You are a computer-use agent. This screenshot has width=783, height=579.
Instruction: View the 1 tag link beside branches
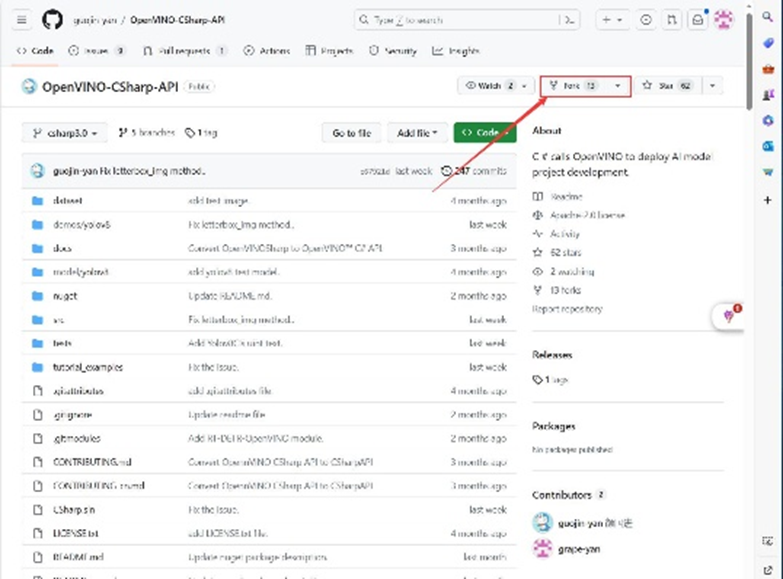tap(201, 133)
